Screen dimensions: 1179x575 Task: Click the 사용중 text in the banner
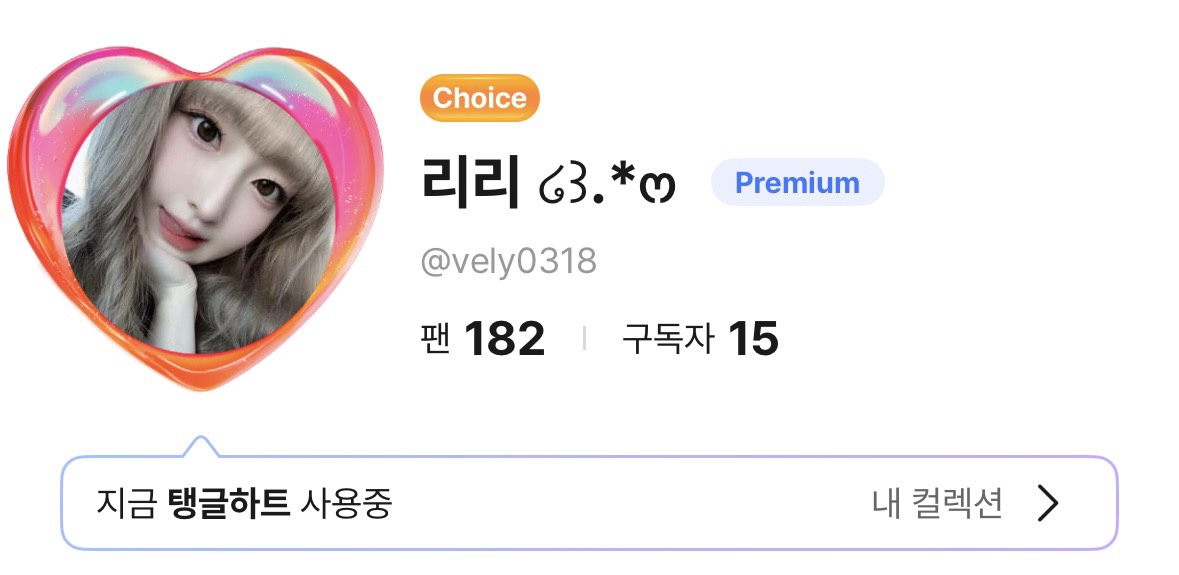tap(346, 503)
